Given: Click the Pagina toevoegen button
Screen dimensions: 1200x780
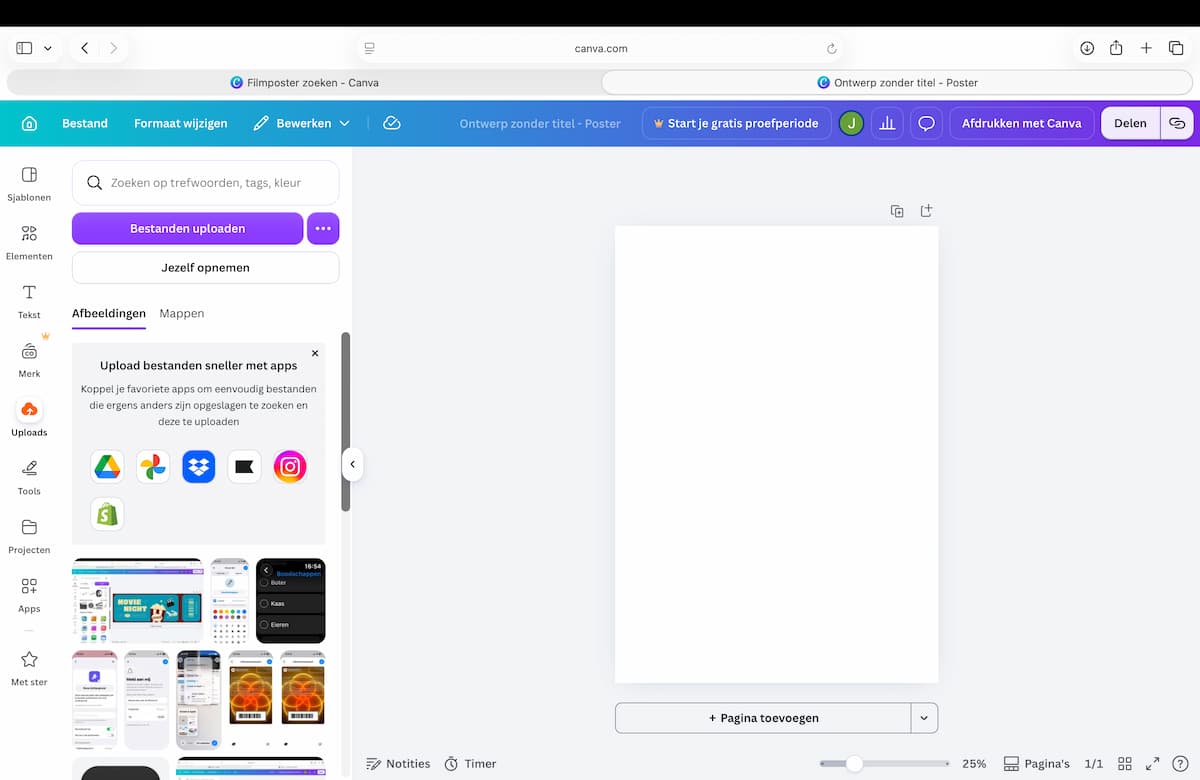Looking at the screenshot, I should click(763, 718).
